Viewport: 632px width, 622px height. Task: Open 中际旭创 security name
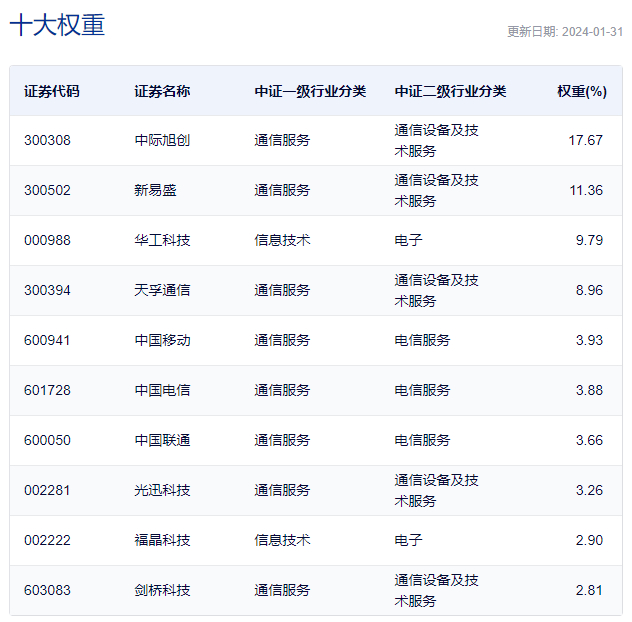162,140
